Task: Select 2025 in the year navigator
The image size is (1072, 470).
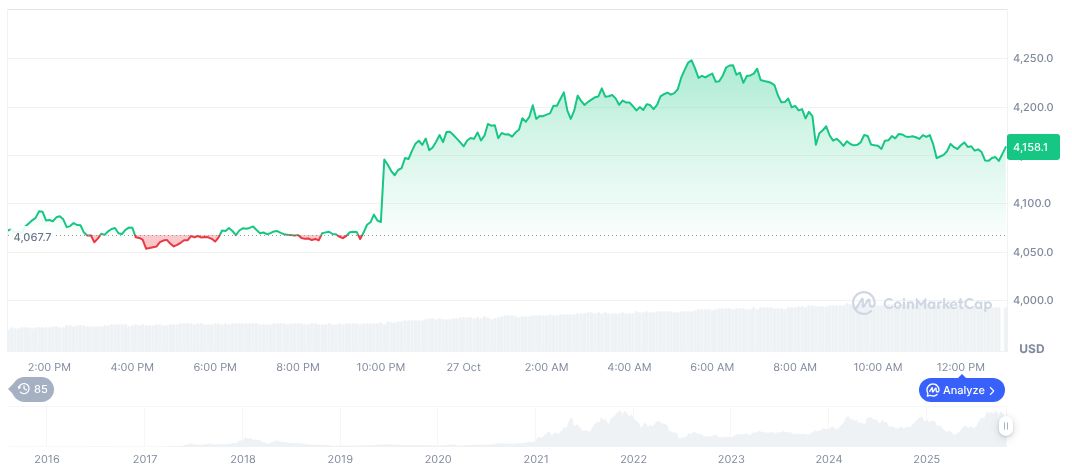Action: click(x=926, y=459)
